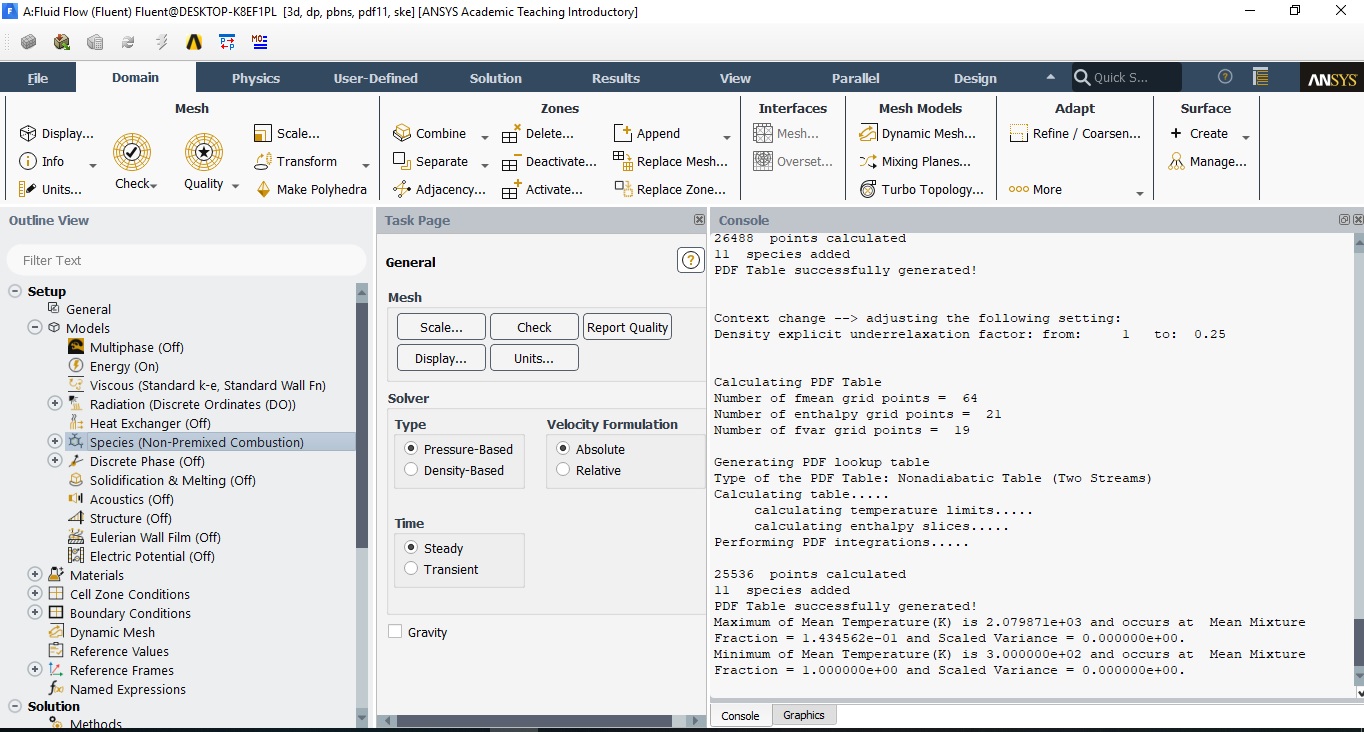Open task page help question icon
Viewport: 1364px width, 732px height.
[x=691, y=261]
